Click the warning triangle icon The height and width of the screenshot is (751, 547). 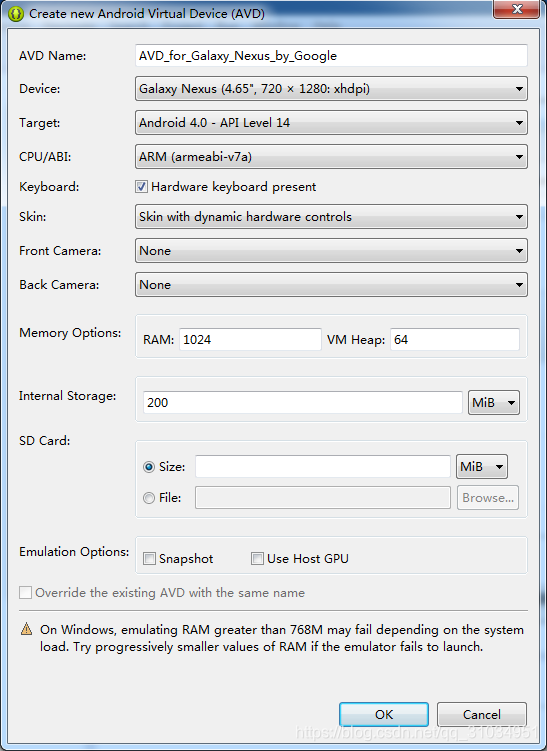(x=27, y=629)
